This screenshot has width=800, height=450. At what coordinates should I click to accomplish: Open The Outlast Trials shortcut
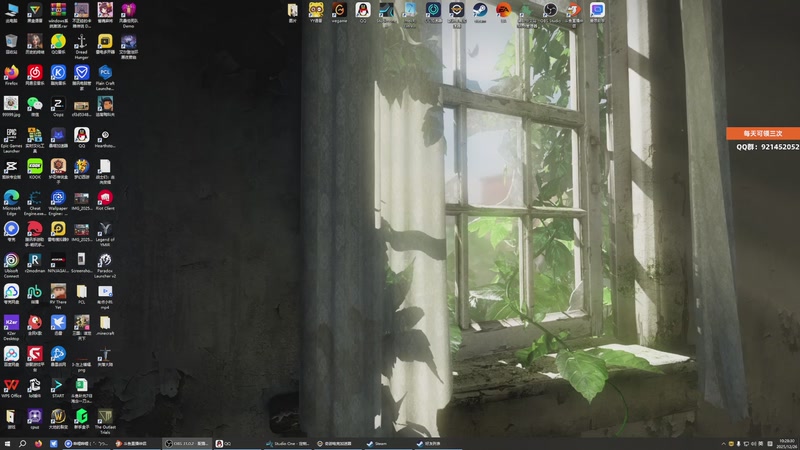pos(105,421)
